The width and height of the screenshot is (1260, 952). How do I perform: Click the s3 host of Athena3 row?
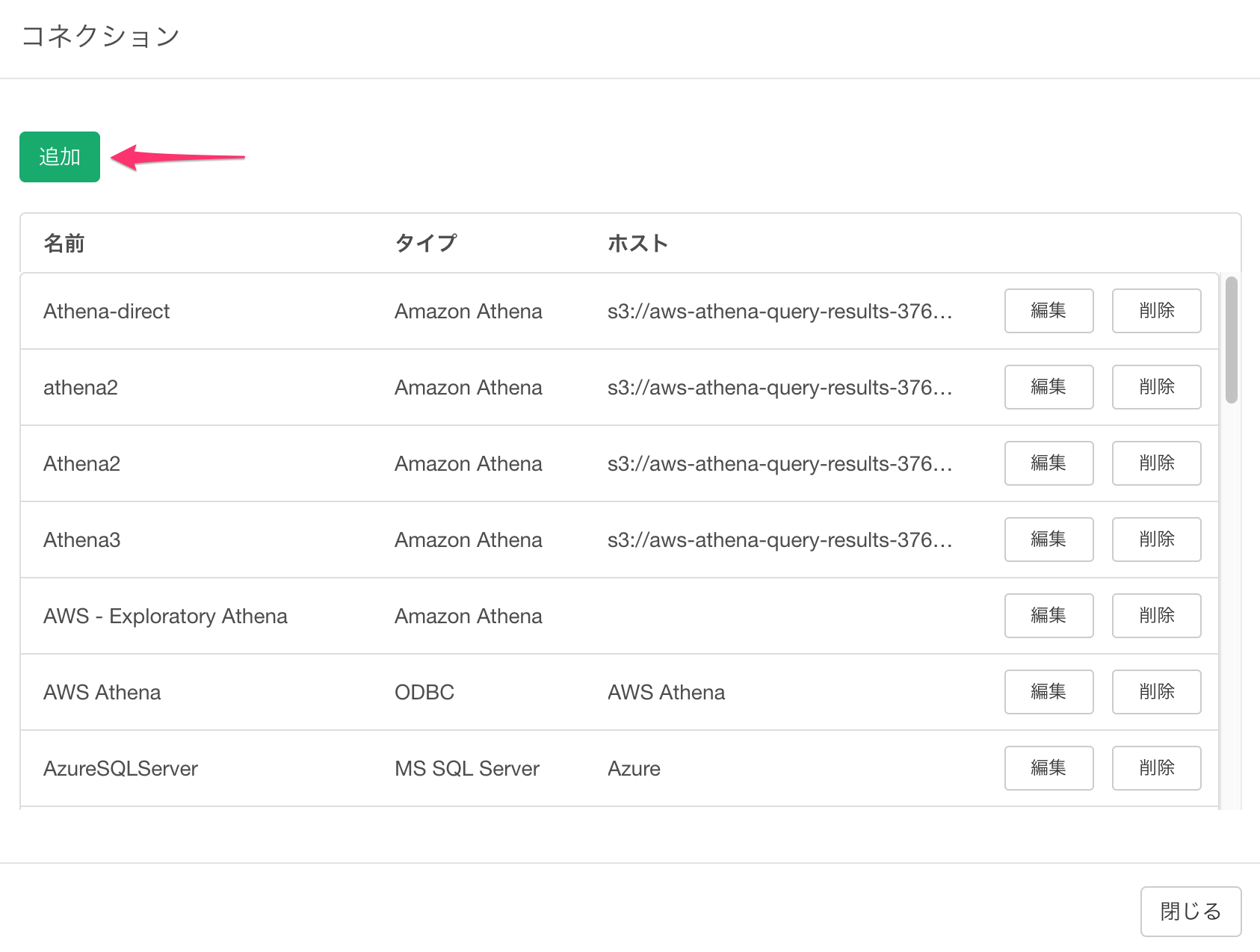pyautogui.click(x=780, y=540)
